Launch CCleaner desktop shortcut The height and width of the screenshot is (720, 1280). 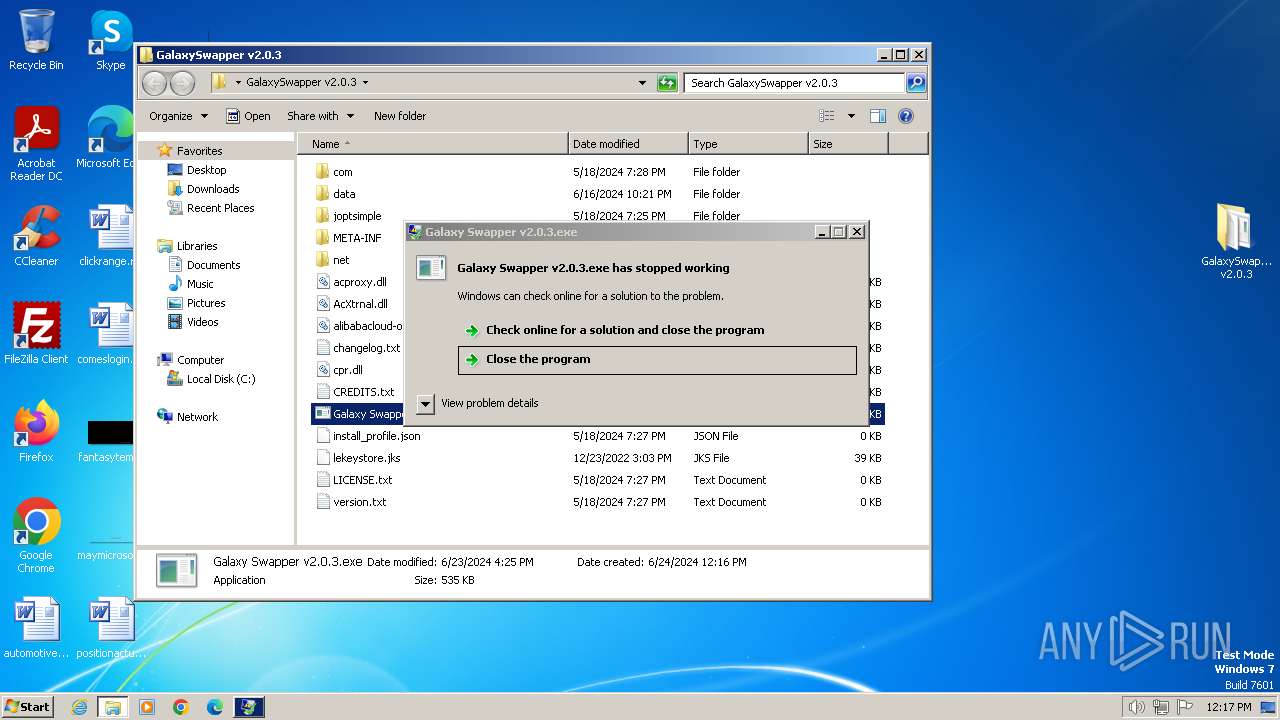(x=36, y=236)
